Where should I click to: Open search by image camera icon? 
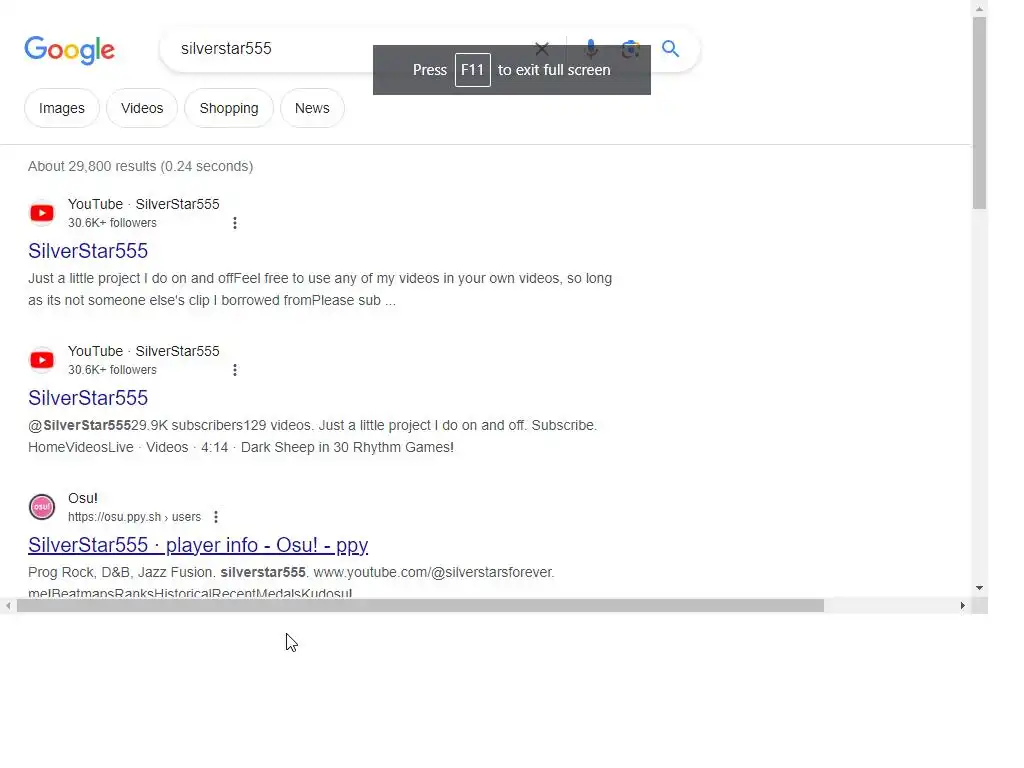point(630,49)
